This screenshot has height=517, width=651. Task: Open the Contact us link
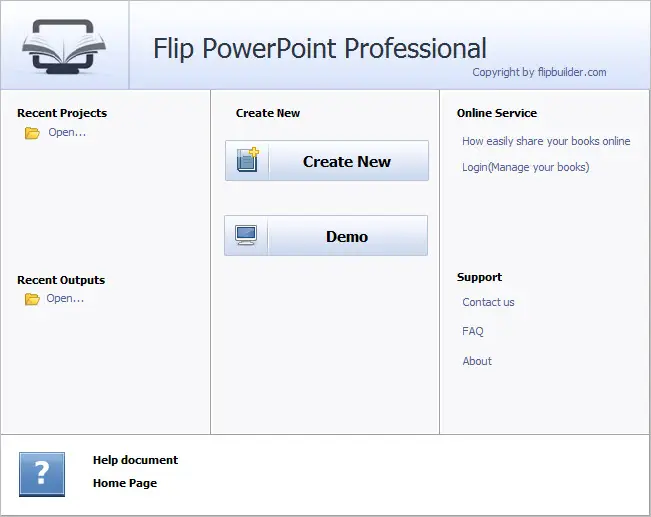488,302
